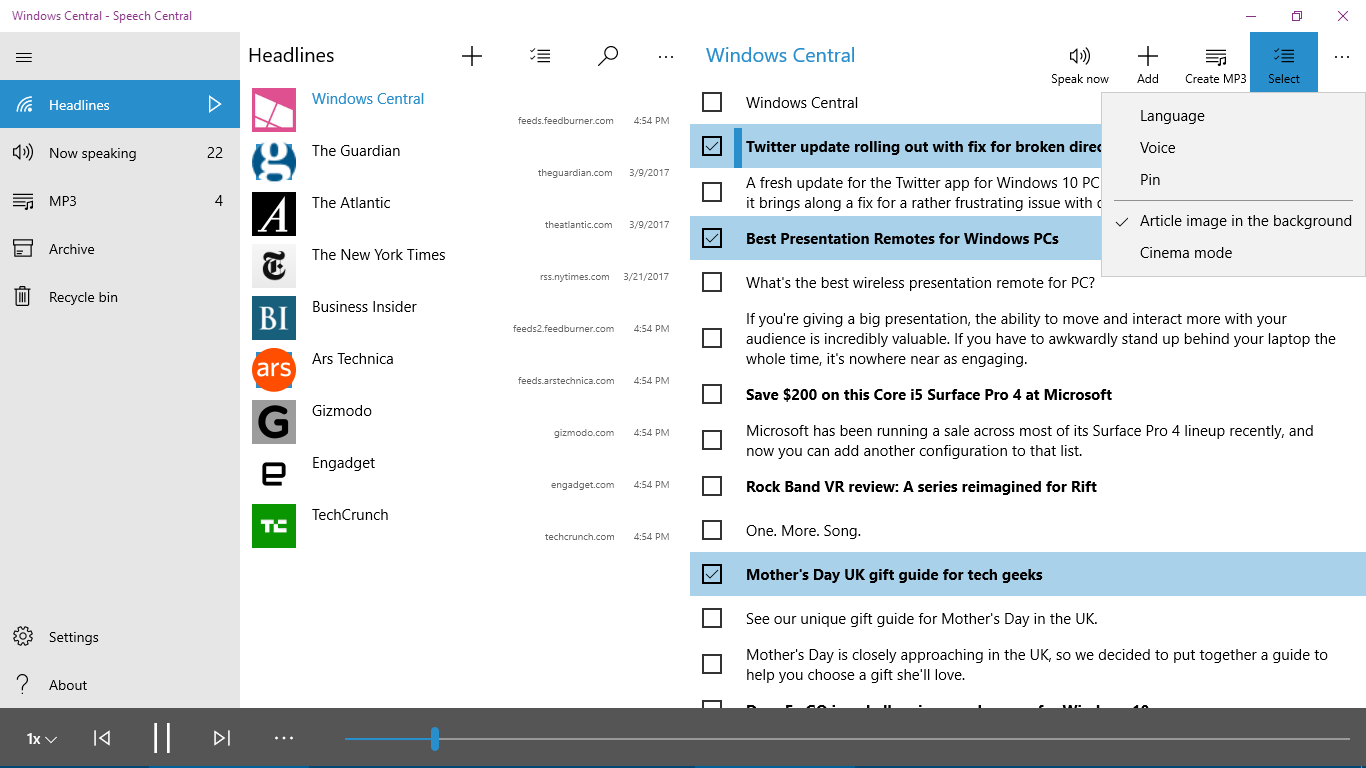Select the 'One. More. Song.' paragraph text

click(803, 530)
